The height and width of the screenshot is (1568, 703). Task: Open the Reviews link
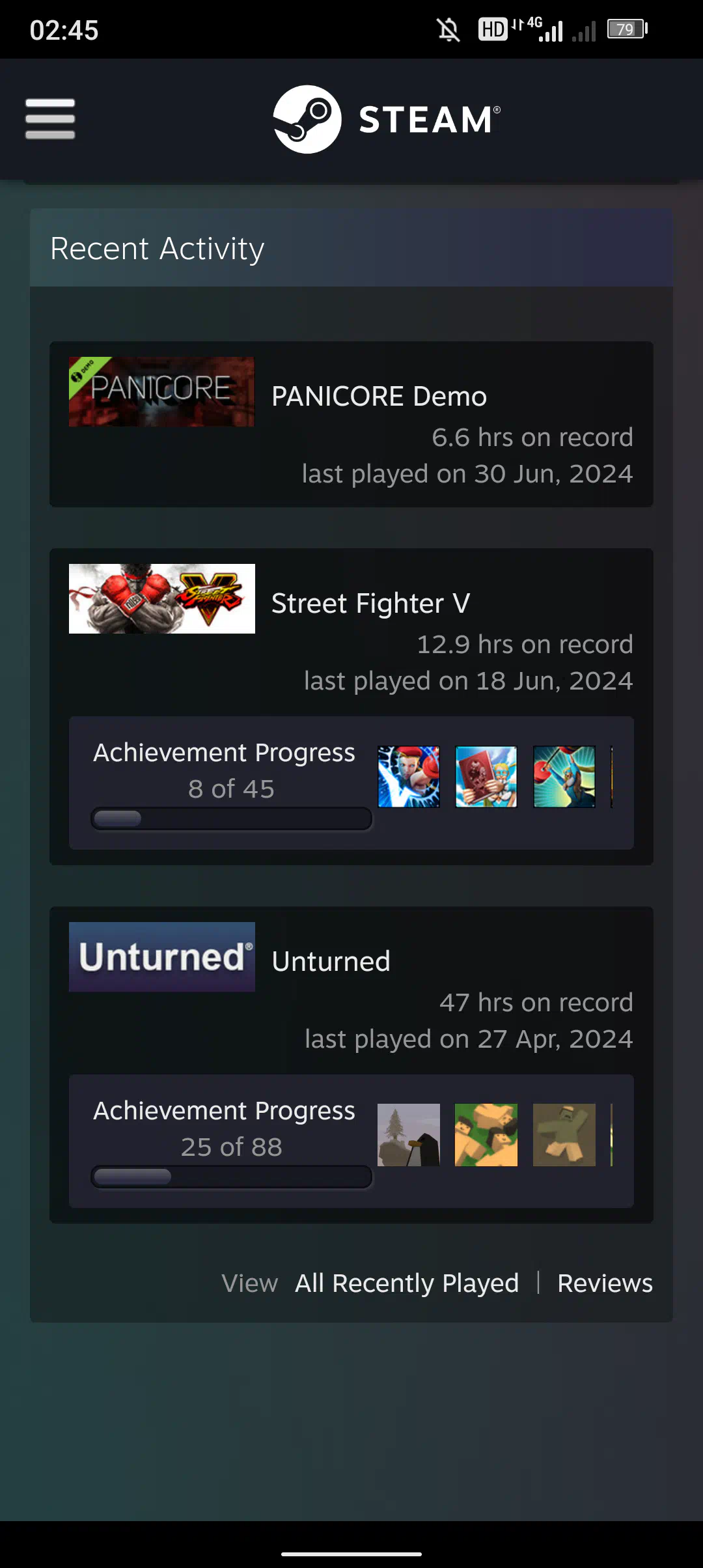click(605, 1283)
